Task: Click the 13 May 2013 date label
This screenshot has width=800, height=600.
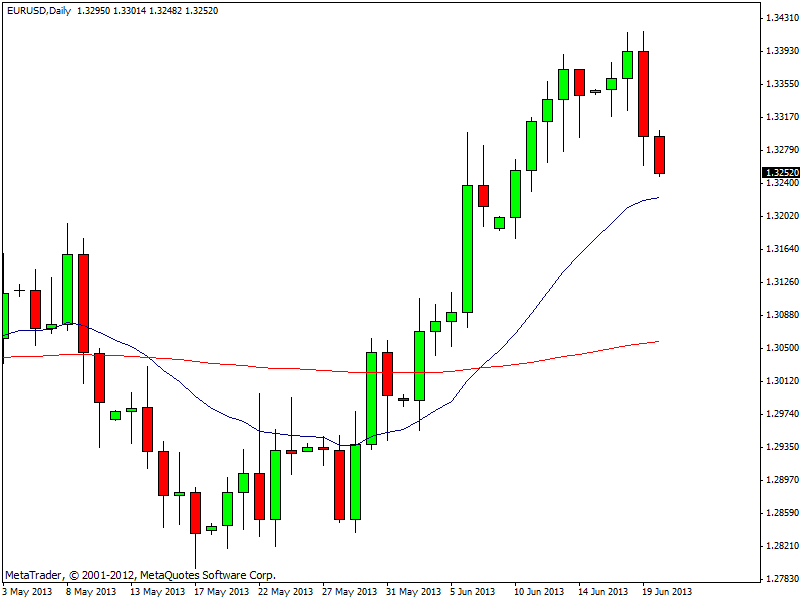Action: (x=159, y=591)
